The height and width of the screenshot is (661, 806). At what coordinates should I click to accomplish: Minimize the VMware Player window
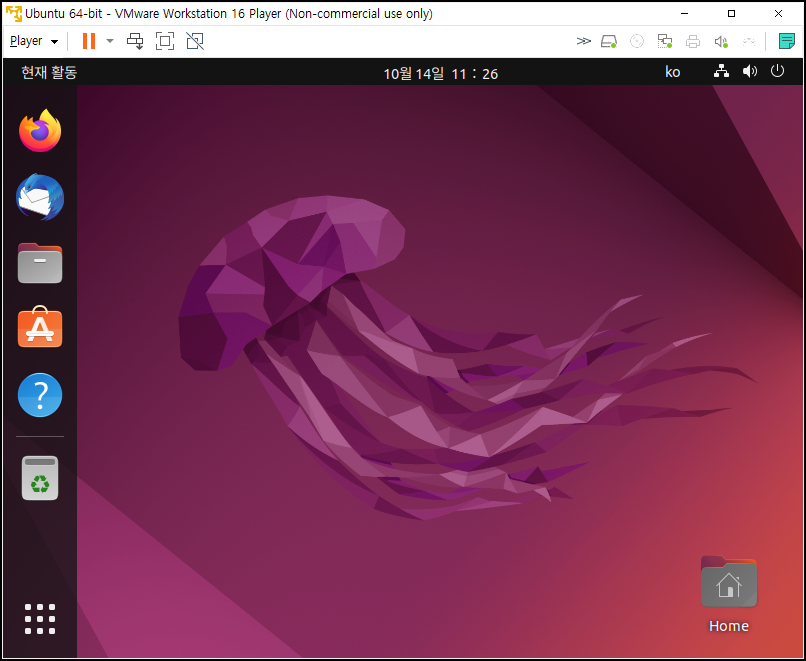684,13
